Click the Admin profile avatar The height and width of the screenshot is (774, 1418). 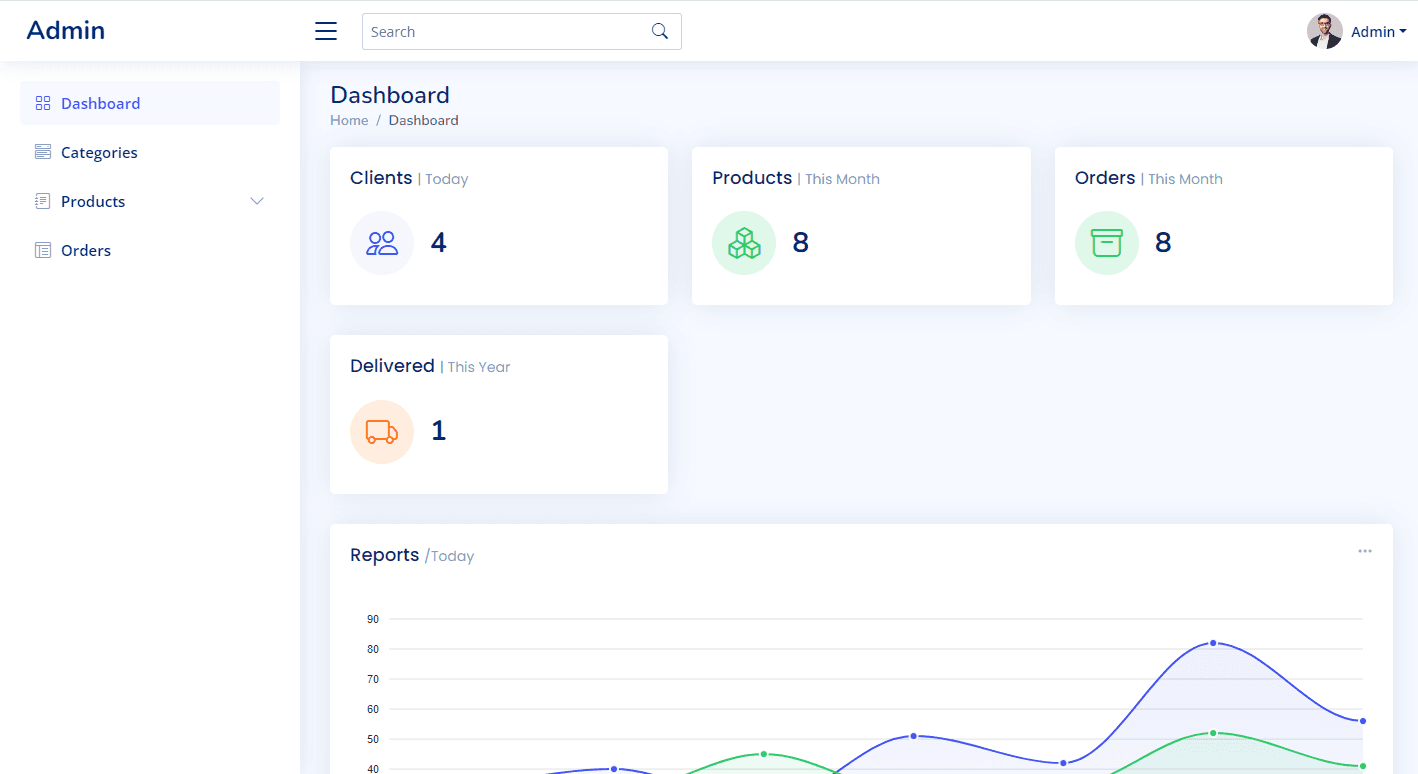1325,31
